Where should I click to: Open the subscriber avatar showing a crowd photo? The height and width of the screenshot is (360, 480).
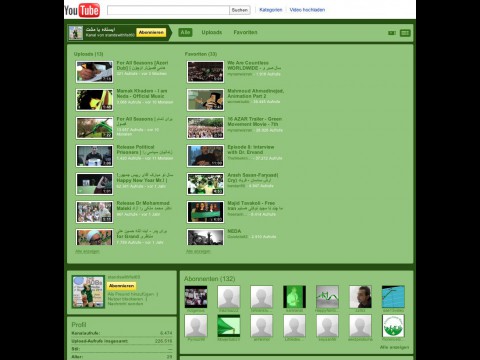click(x=196, y=297)
